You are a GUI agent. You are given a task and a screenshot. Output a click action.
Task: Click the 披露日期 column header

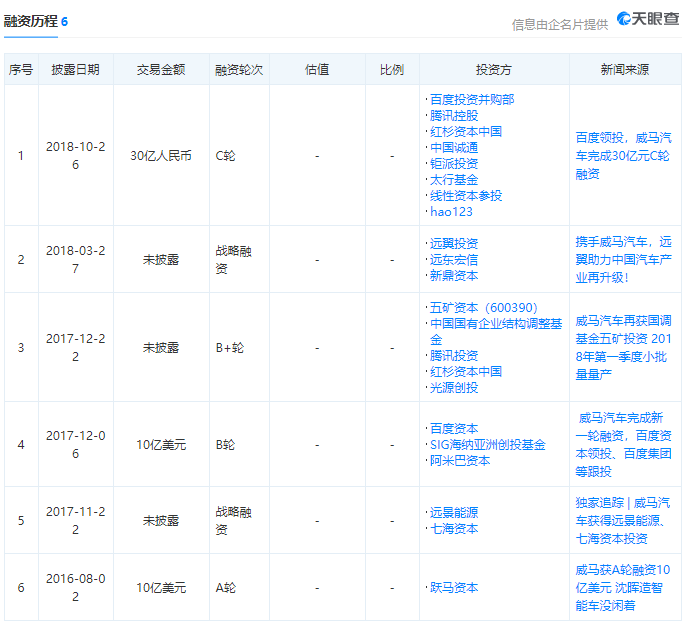(75, 70)
